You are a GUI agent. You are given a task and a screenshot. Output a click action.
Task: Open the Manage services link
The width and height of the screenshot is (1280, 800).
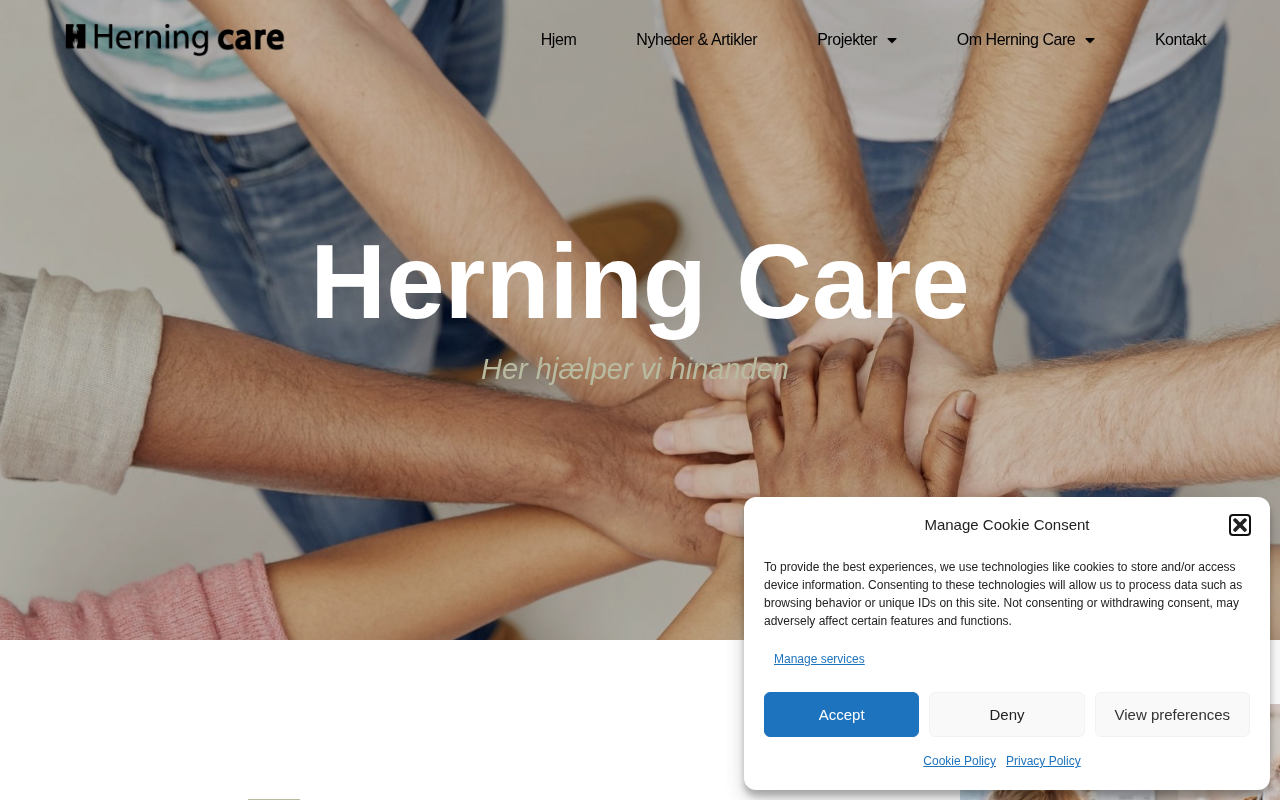[819, 659]
